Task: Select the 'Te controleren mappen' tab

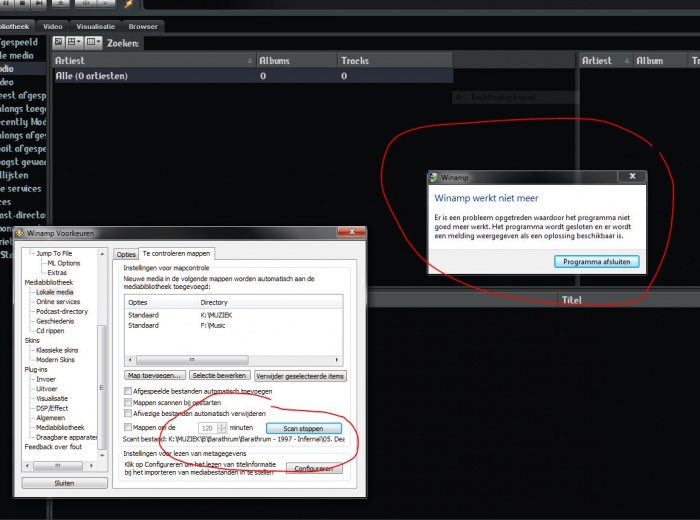Action: tap(176, 254)
